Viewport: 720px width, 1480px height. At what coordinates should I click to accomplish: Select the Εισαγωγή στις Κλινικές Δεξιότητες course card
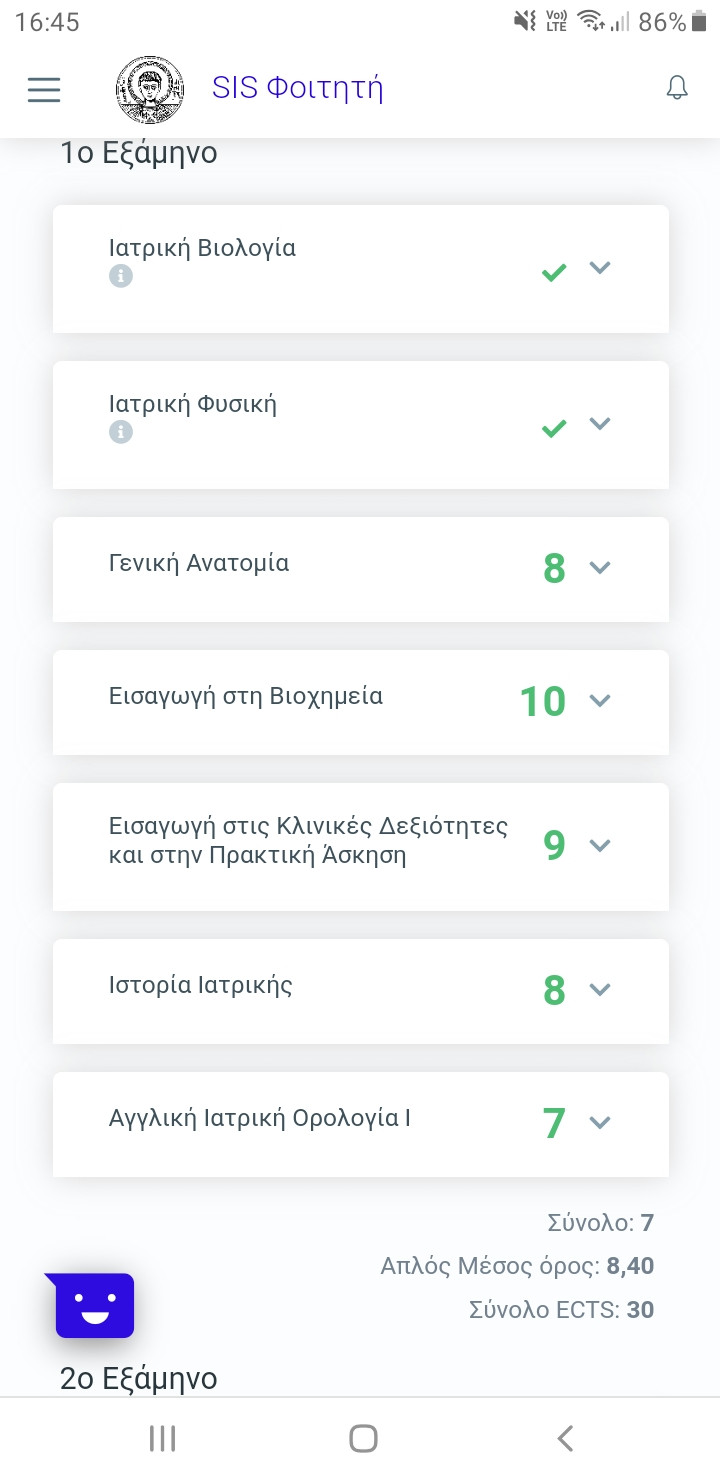pos(308,841)
